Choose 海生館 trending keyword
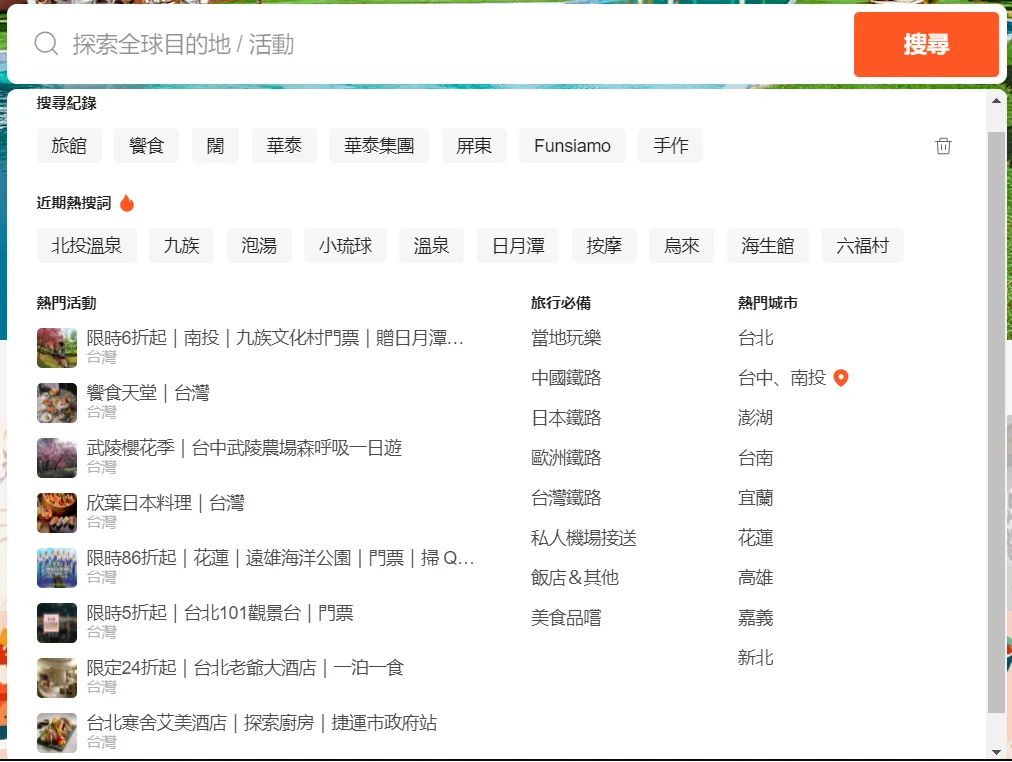The image size is (1012, 762). tap(768, 246)
